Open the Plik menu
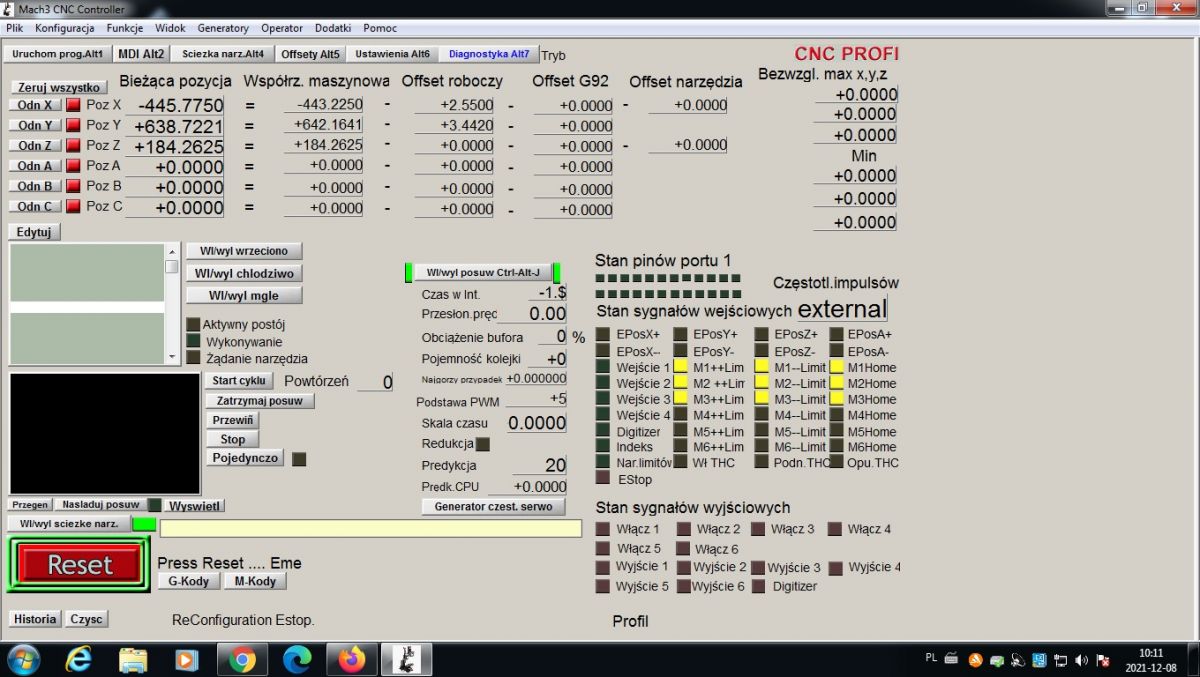 click(x=15, y=28)
